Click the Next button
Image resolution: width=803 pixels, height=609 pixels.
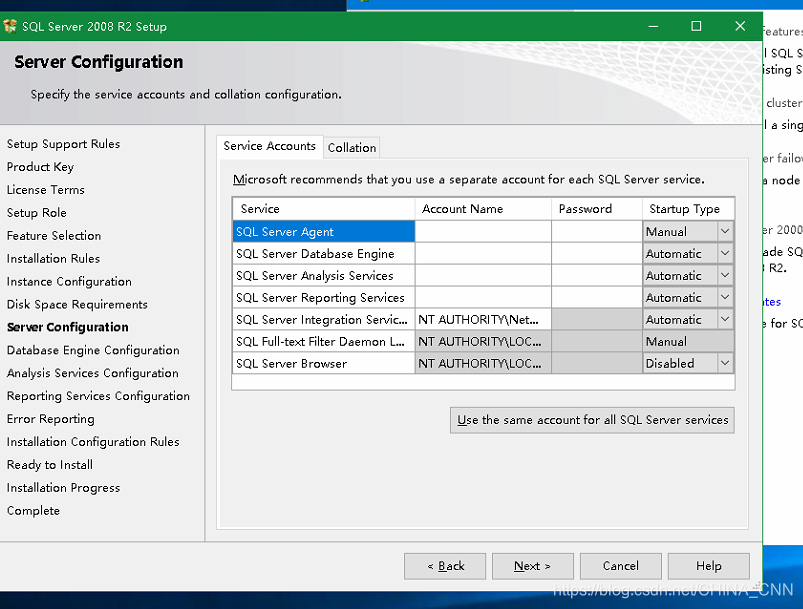(533, 566)
